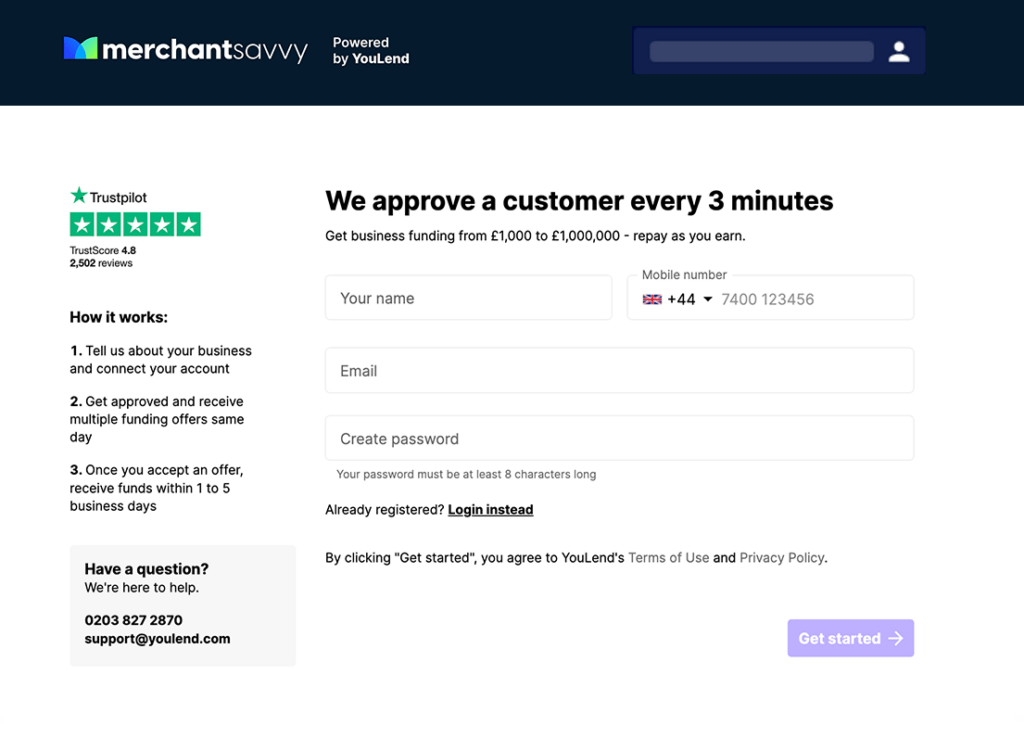
Task: Click the Your name field
Action: [468, 298]
